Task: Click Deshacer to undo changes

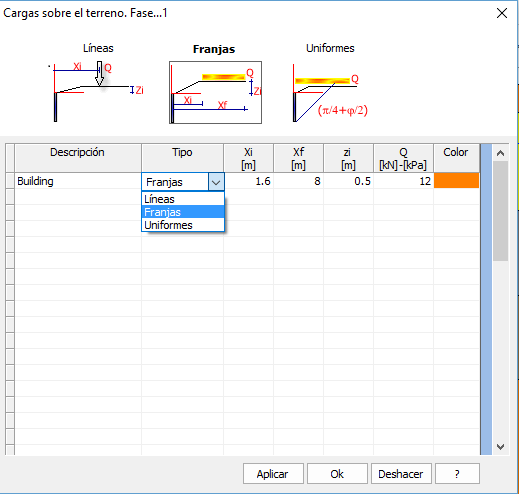Action: 401,473
